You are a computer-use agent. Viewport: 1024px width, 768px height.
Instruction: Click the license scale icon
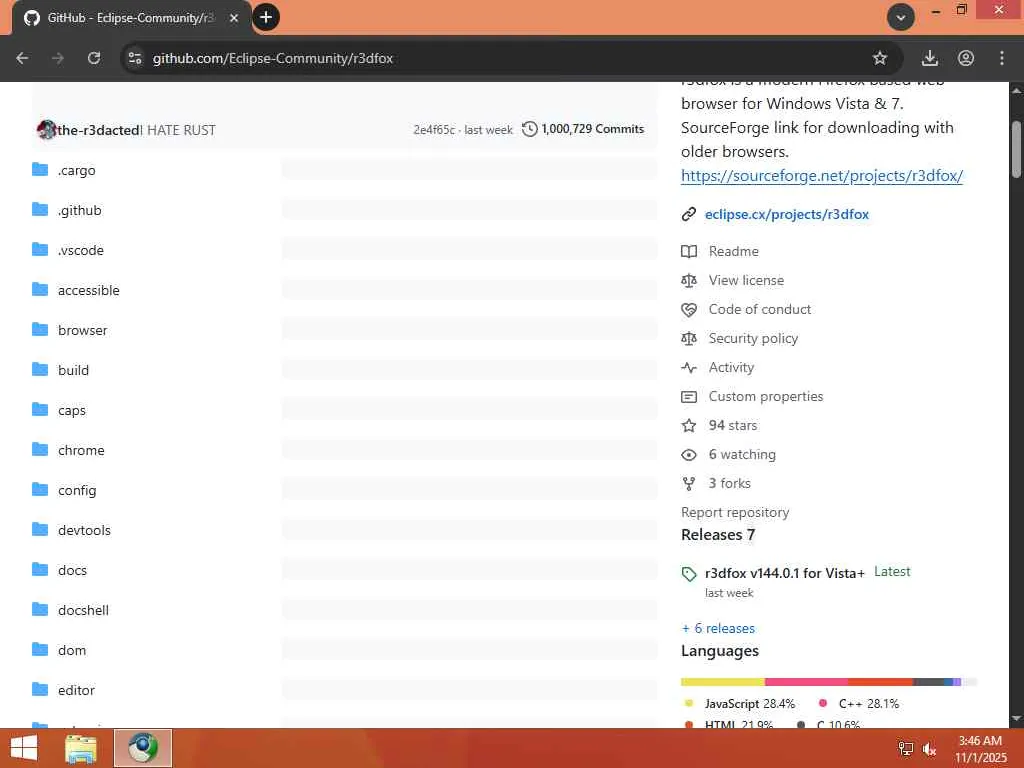click(689, 281)
